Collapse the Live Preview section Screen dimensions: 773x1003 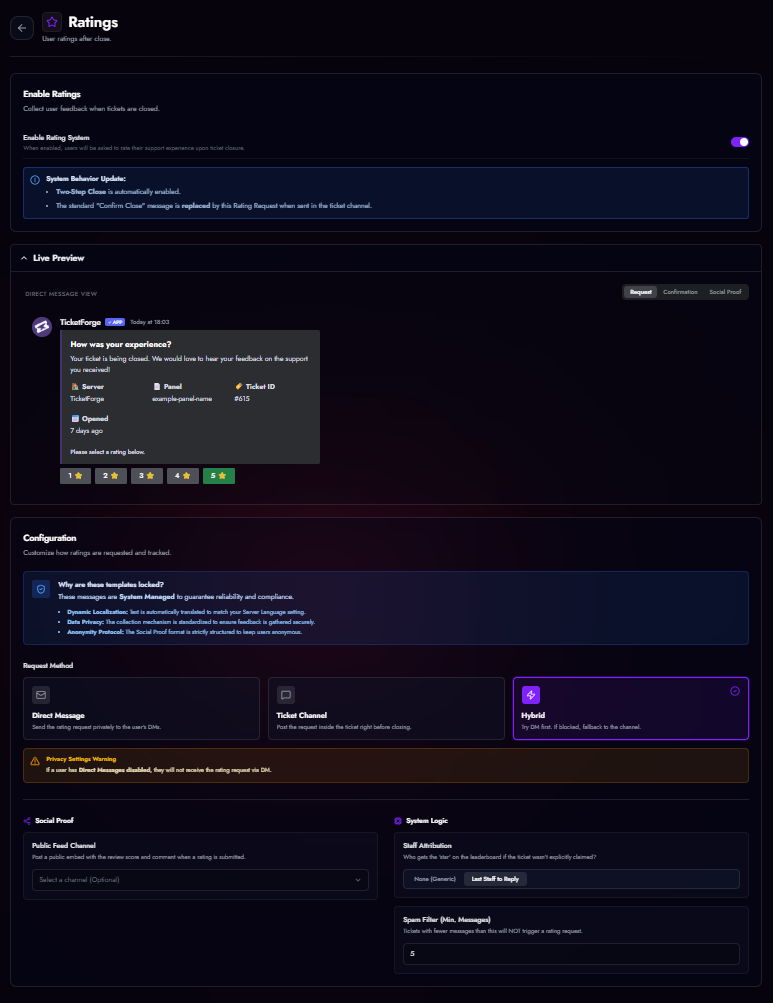tap(24, 258)
